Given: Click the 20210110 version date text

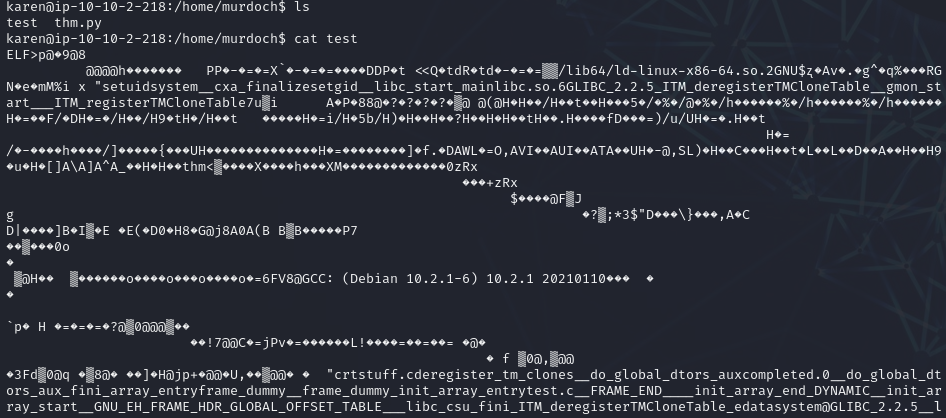Looking at the screenshot, I should pos(574,279).
